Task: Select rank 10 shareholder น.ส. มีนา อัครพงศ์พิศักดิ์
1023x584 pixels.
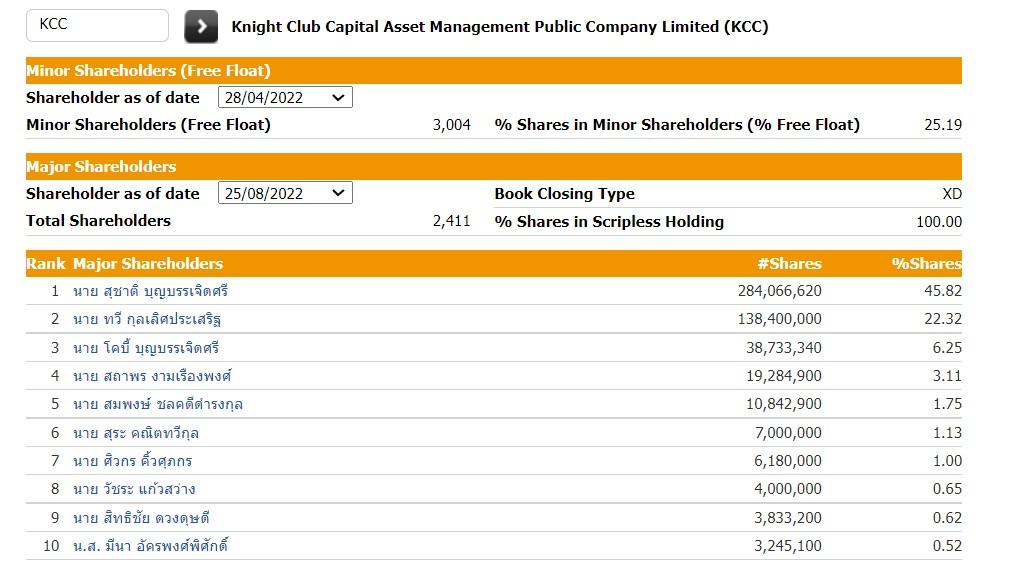Action: [x=150, y=546]
